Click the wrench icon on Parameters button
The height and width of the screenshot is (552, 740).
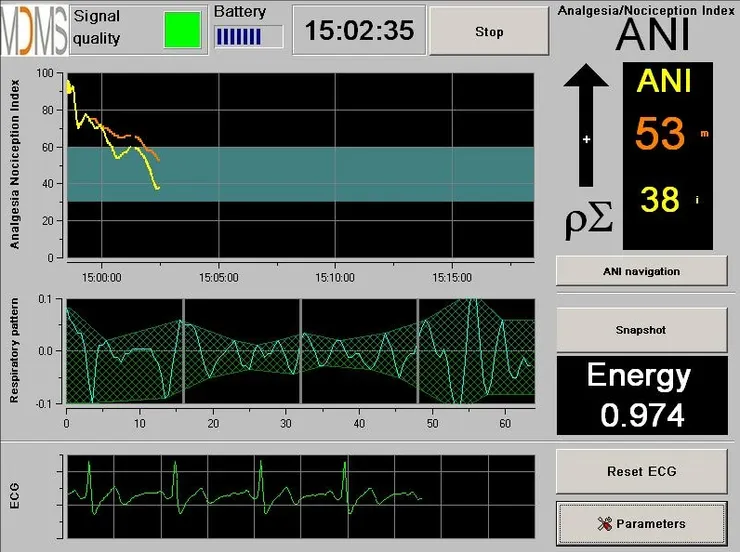point(605,523)
